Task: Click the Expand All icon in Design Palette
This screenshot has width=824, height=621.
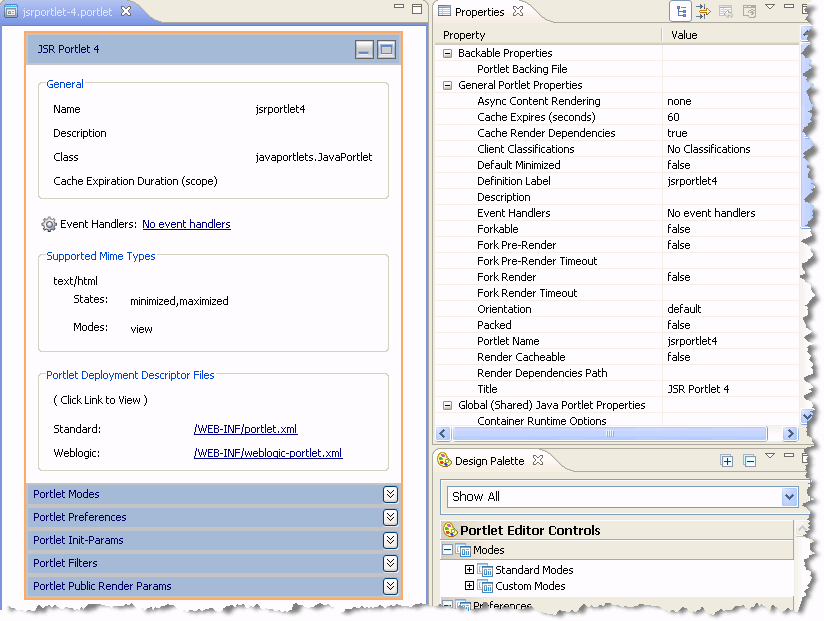Action: 727,461
